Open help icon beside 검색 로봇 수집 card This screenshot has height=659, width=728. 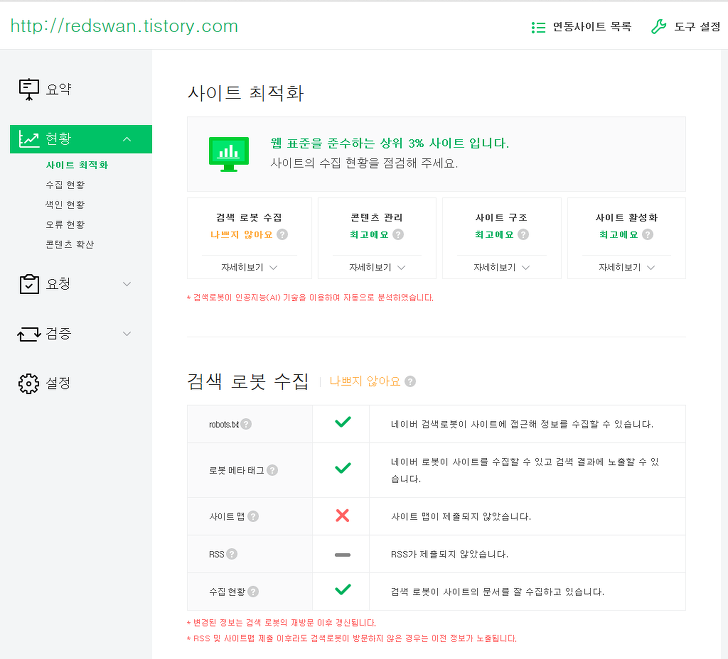tap(282, 235)
